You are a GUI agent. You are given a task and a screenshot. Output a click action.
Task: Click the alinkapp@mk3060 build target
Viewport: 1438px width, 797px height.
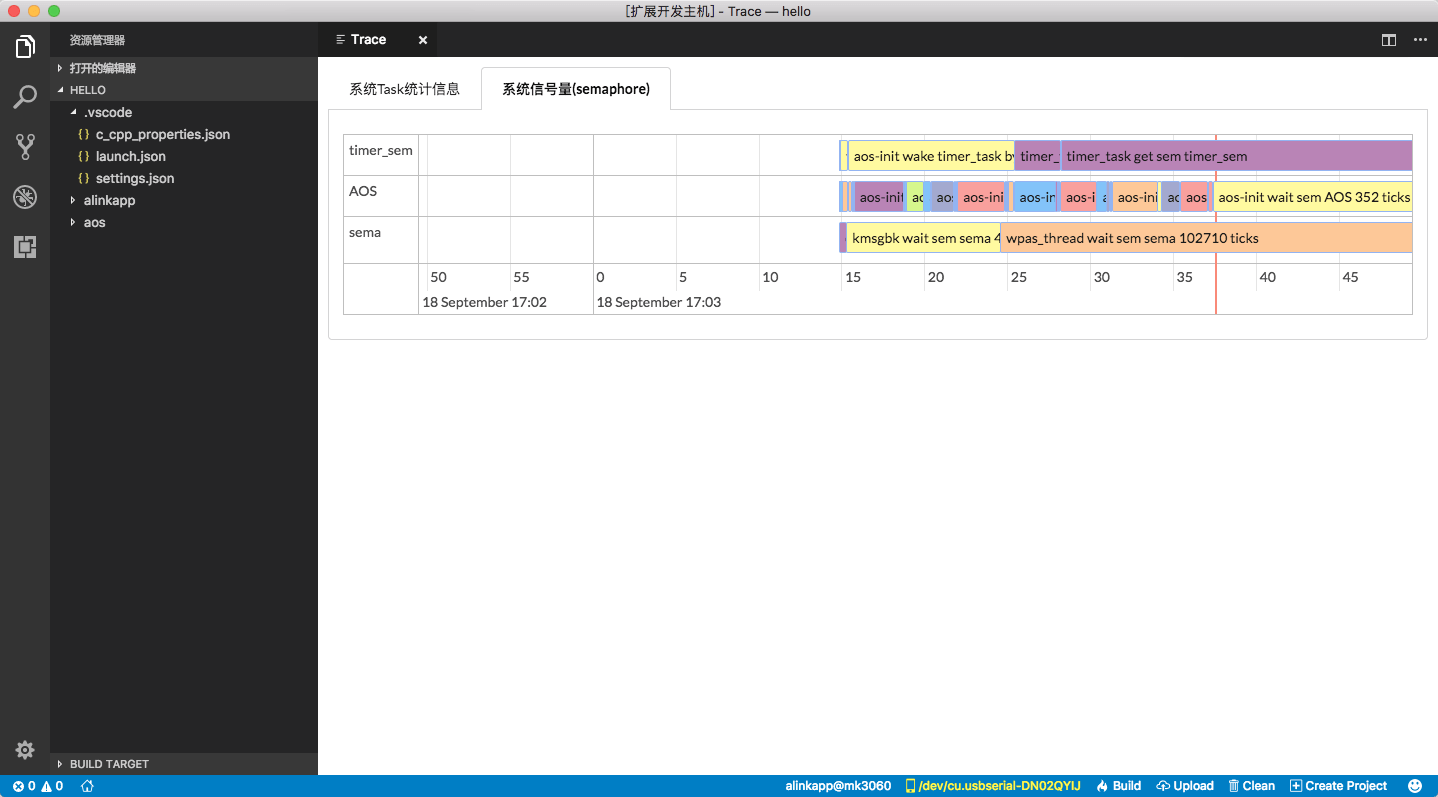838,786
